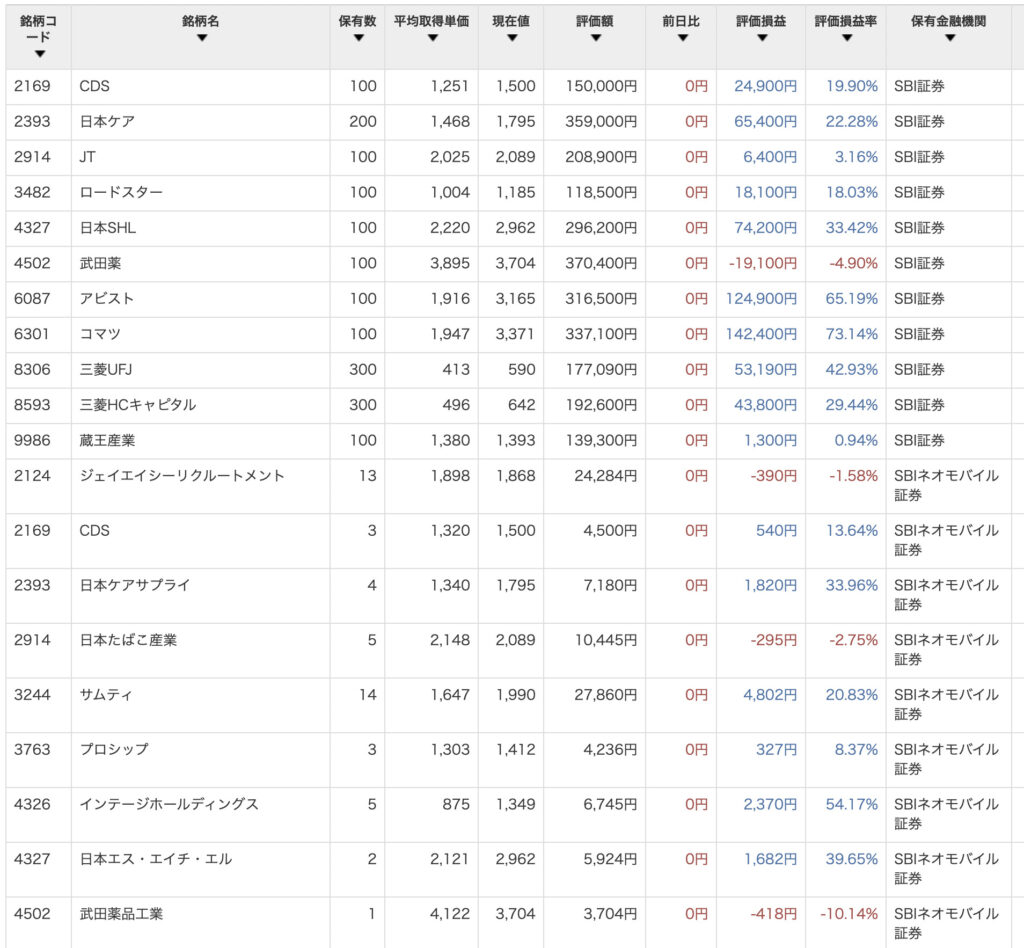Click profit value 43,800円

click(x=765, y=405)
